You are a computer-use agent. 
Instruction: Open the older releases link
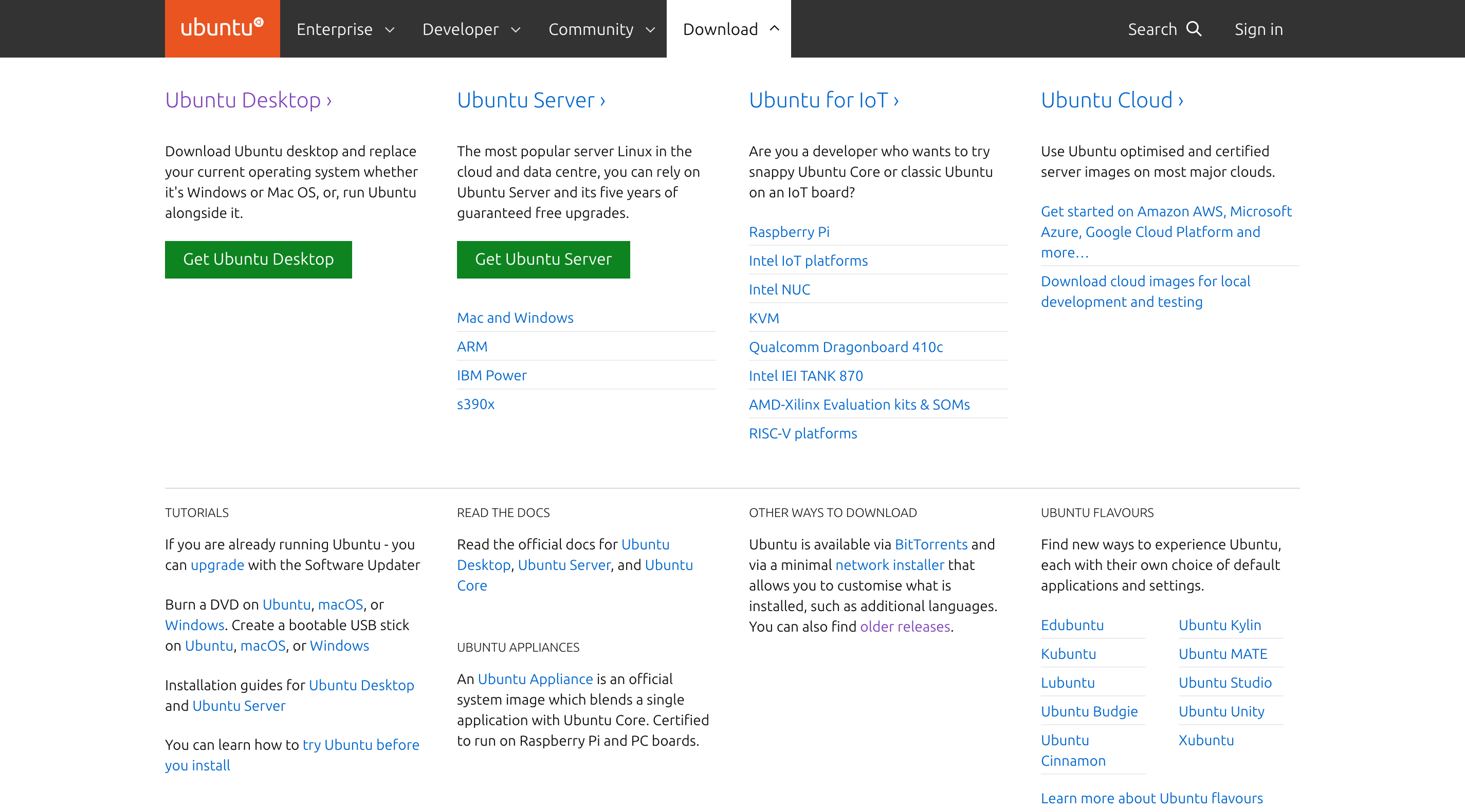pos(905,626)
